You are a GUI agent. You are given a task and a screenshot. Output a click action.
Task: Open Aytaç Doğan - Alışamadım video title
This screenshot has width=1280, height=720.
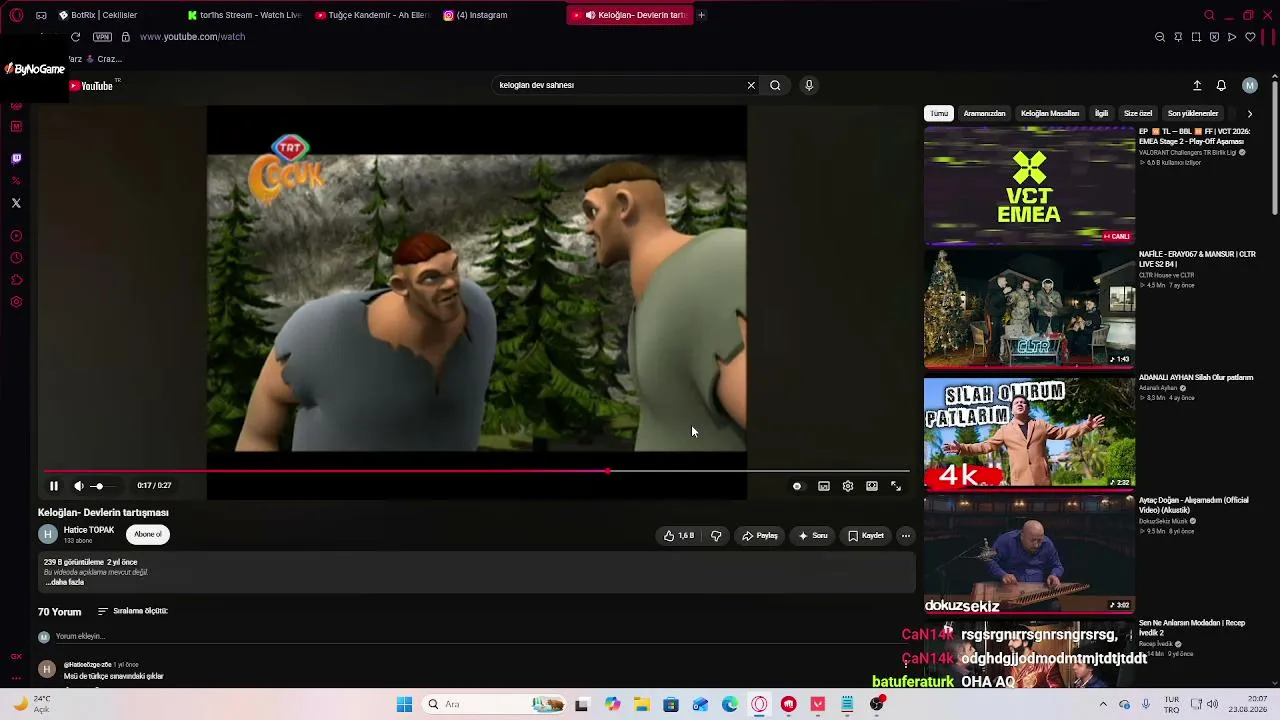click(1193, 504)
